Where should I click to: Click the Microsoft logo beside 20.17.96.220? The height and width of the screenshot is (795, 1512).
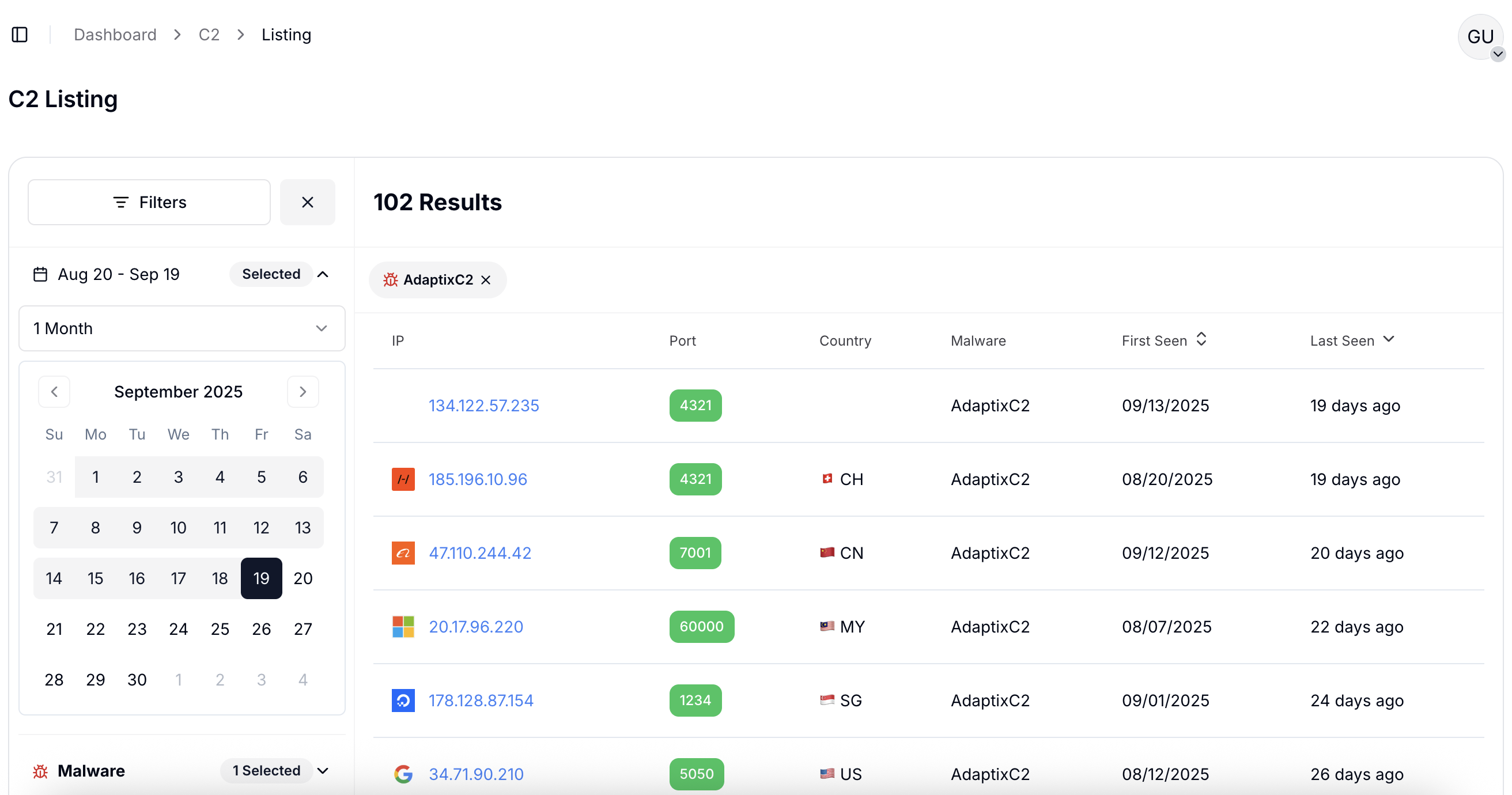click(x=403, y=627)
